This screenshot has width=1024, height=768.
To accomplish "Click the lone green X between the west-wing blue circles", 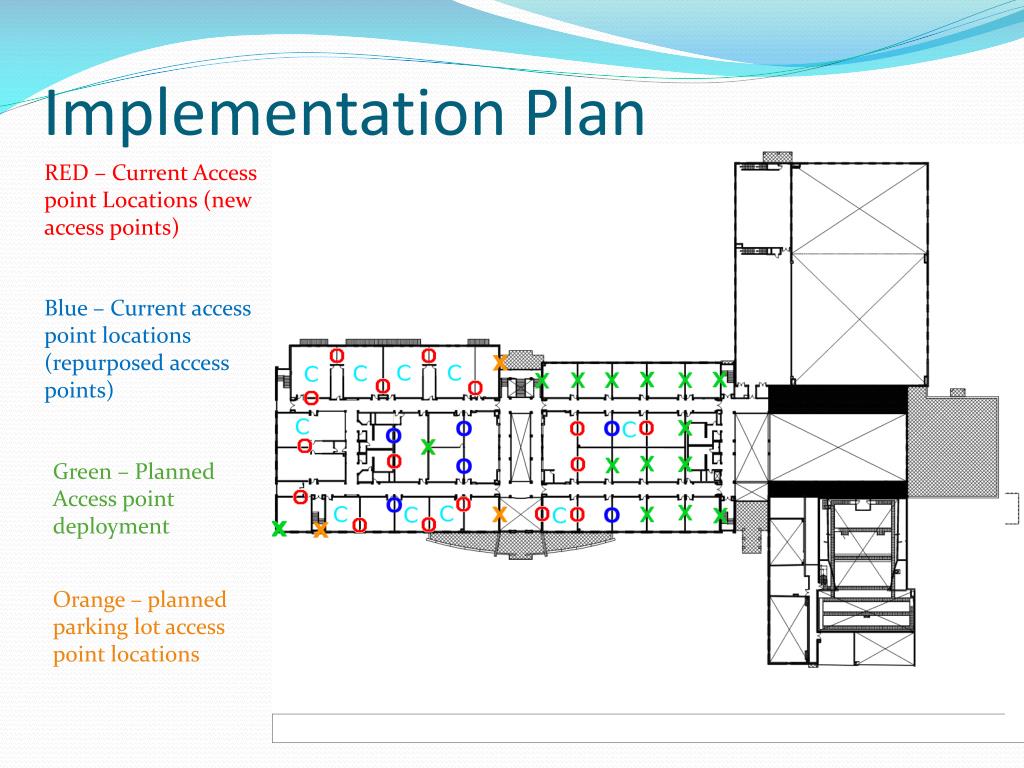I will [428, 447].
